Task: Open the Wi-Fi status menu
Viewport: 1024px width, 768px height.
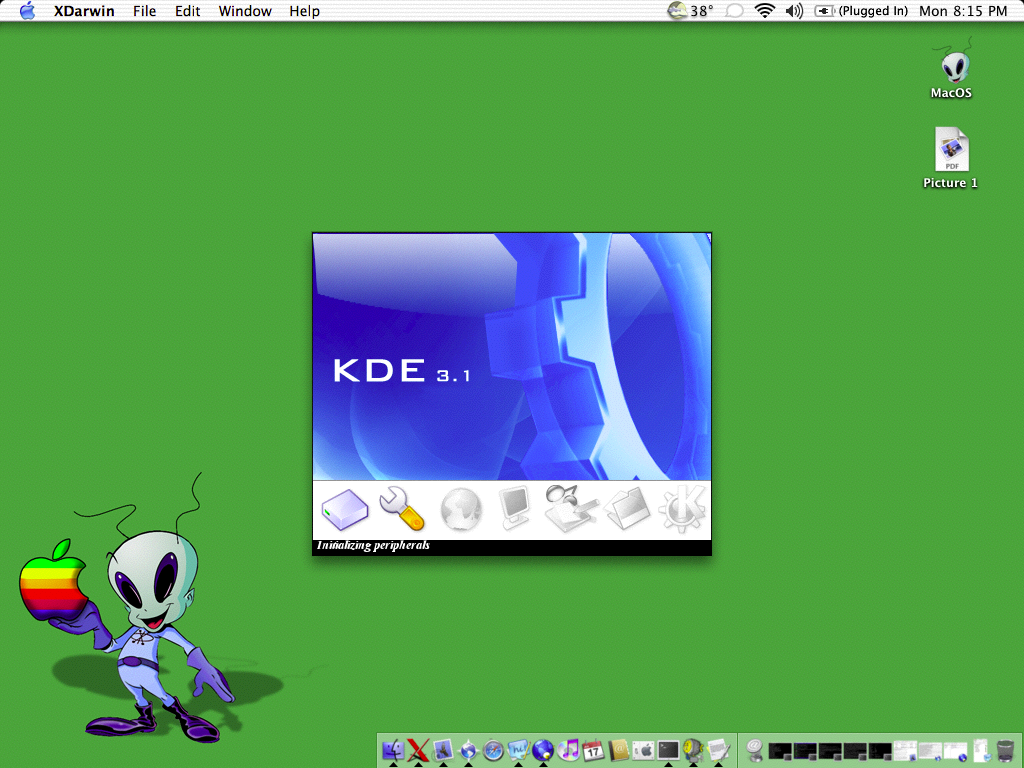Action: click(x=764, y=10)
